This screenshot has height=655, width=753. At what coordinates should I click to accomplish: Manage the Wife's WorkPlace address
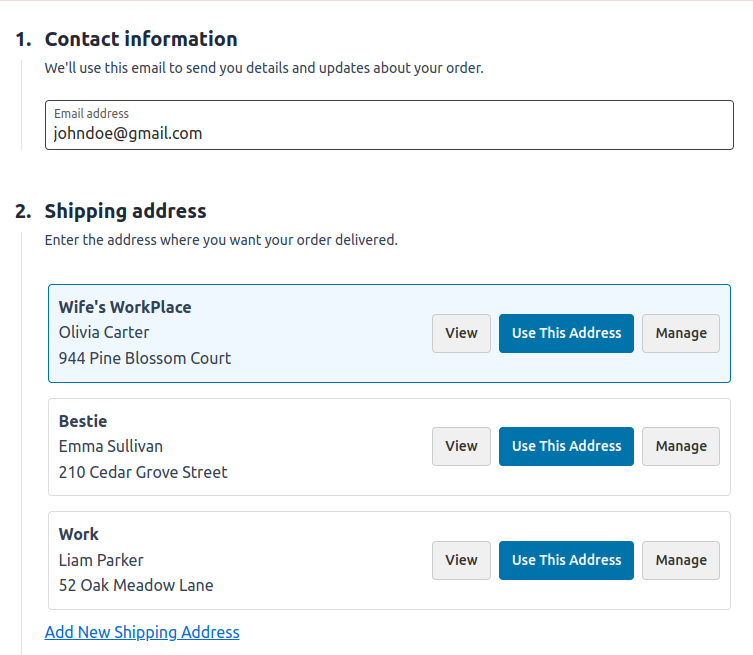coord(681,333)
